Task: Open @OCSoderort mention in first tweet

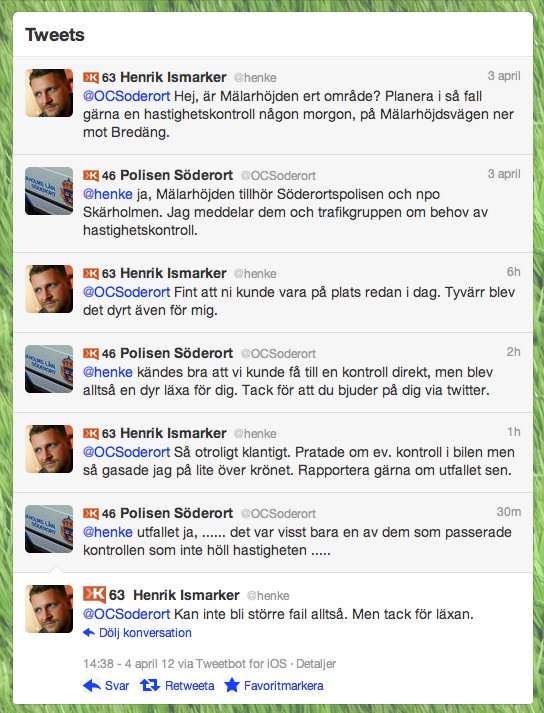Action: pos(126,96)
